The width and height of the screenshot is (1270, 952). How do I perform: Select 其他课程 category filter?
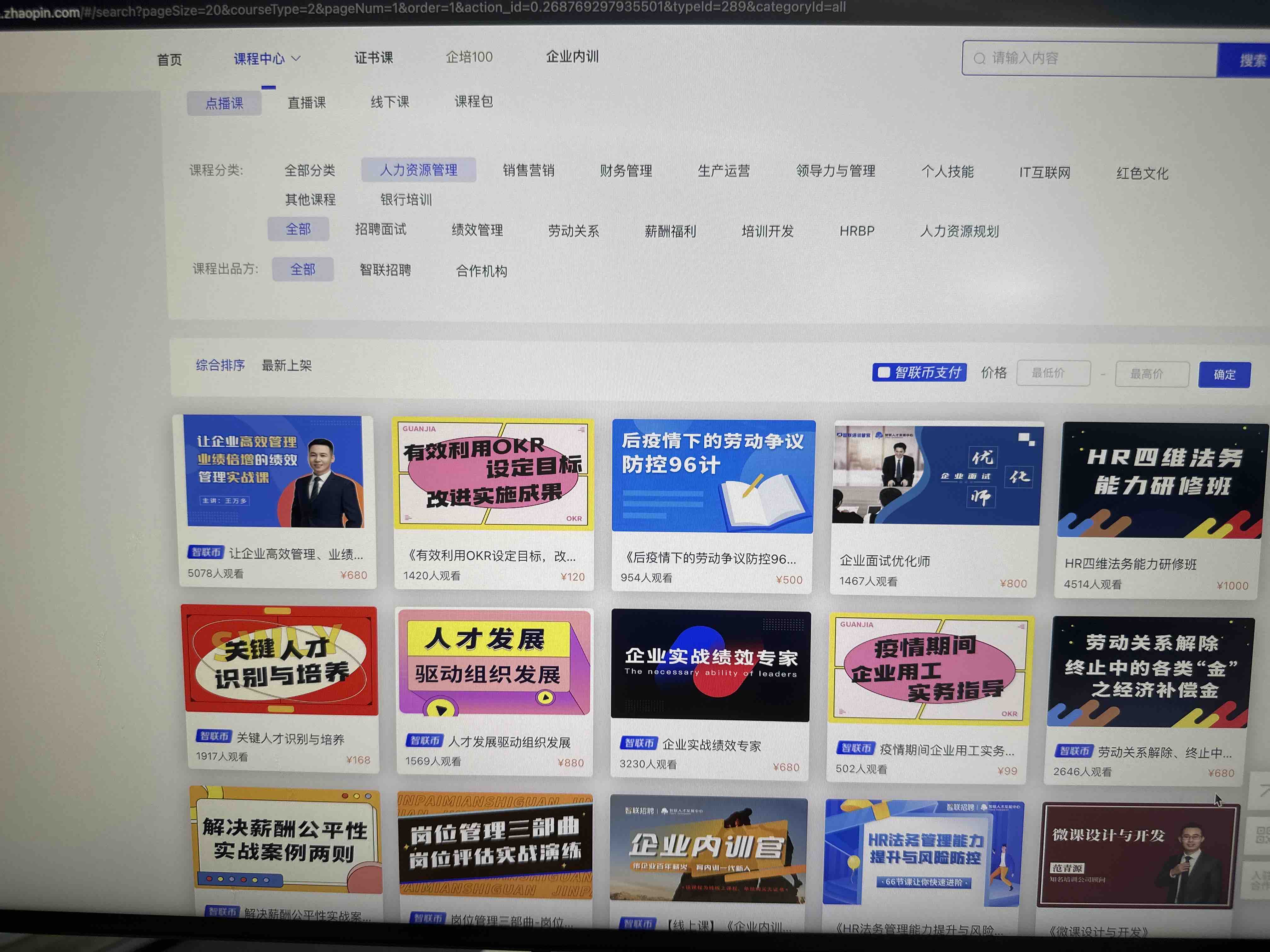pos(310,200)
